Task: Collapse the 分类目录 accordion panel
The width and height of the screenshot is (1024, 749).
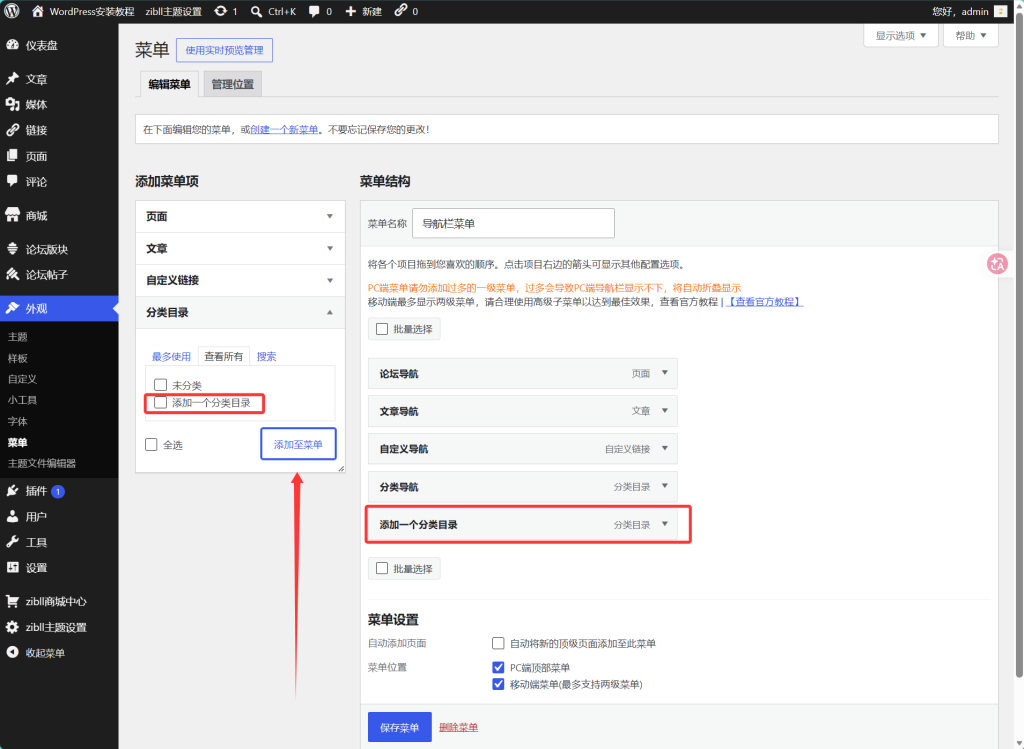Action: (240, 312)
